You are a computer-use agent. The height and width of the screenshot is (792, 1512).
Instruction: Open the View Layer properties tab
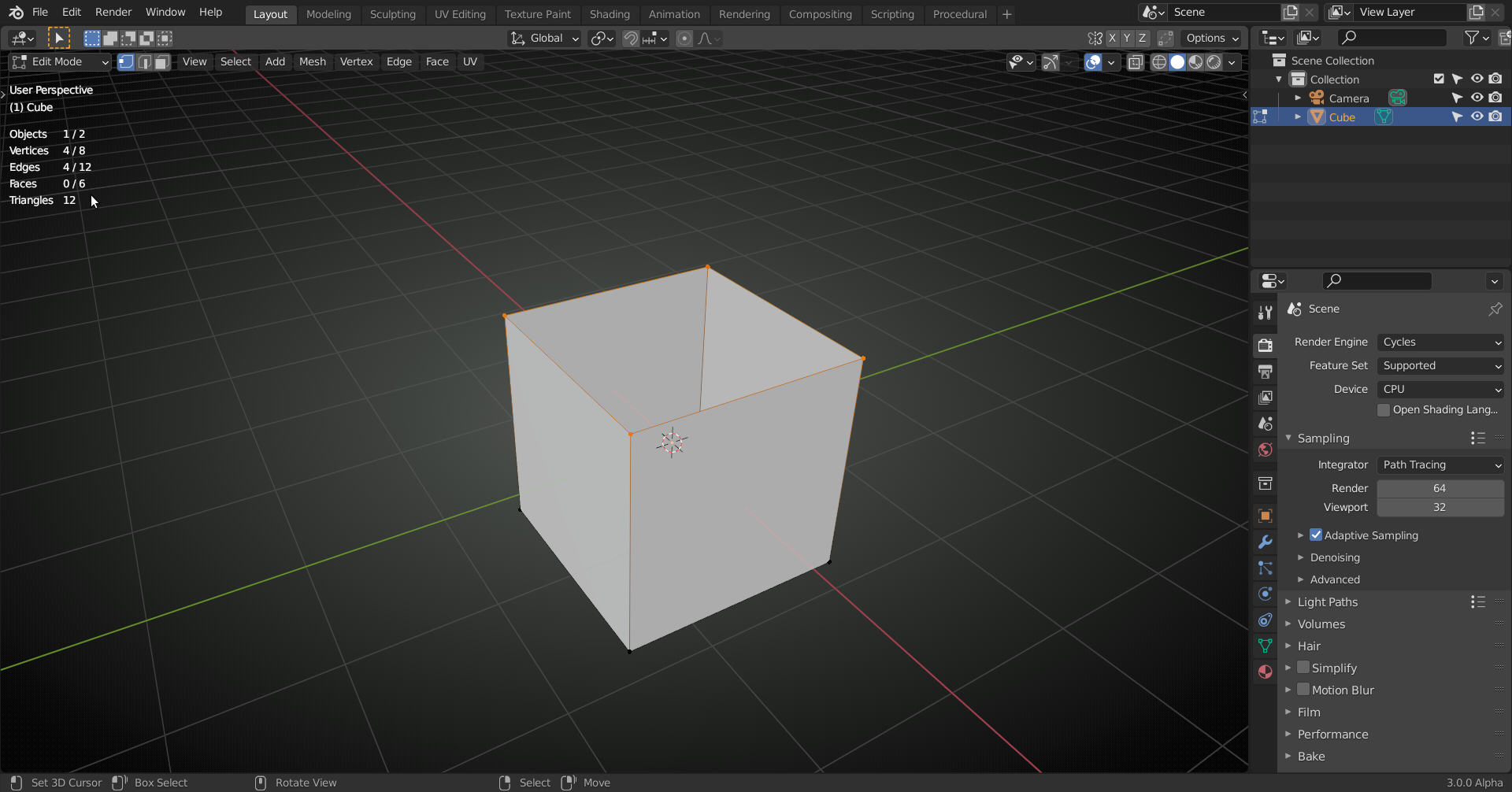(1266, 398)
